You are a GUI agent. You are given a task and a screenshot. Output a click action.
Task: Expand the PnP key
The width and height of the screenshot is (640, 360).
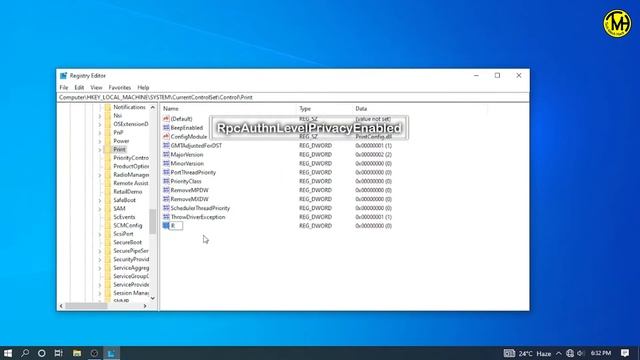point(100,133)
